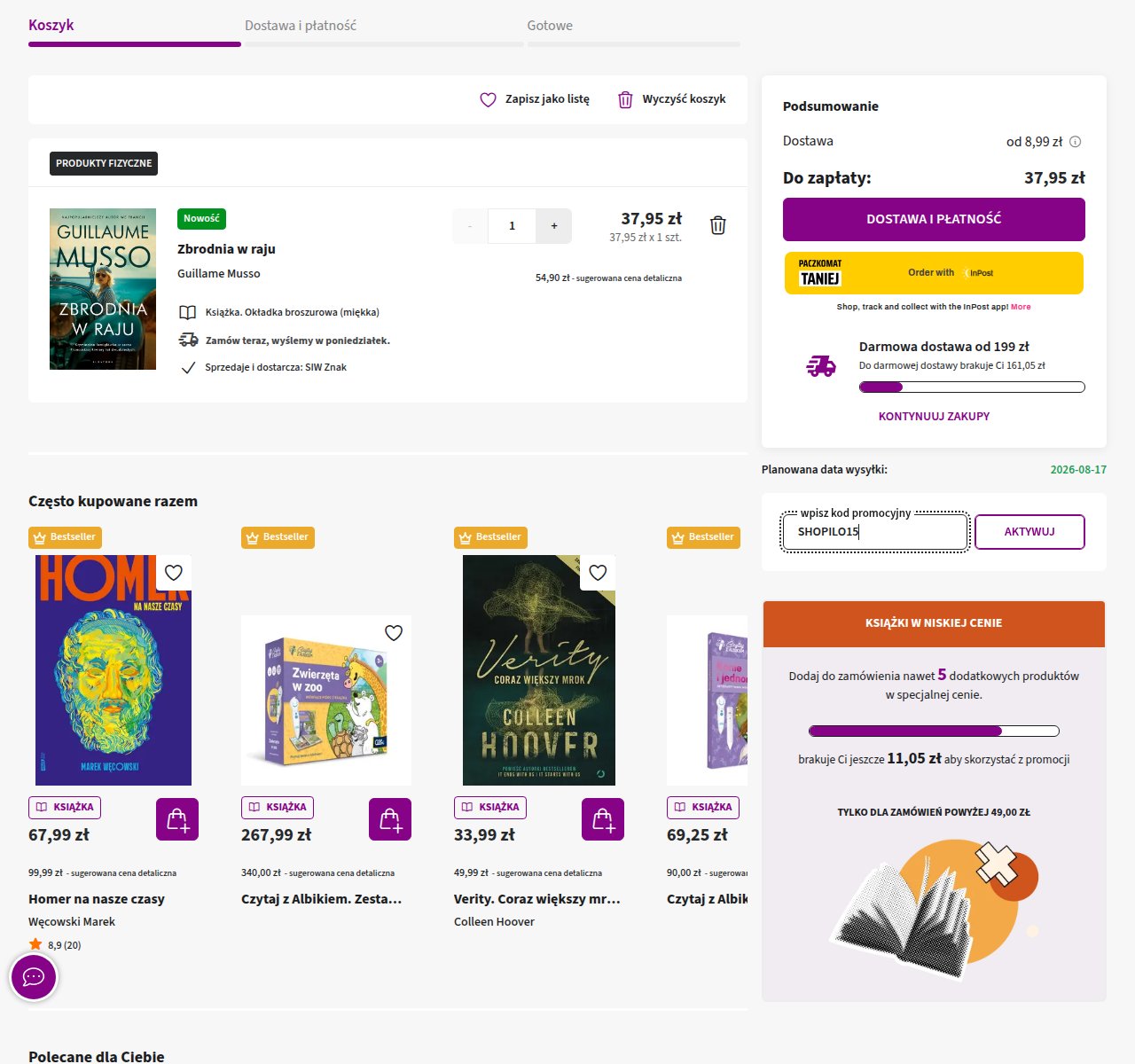Click the 8,9 (20) rating text
The width and height of the screenshot is (1135, 1064).
[65, 945]
